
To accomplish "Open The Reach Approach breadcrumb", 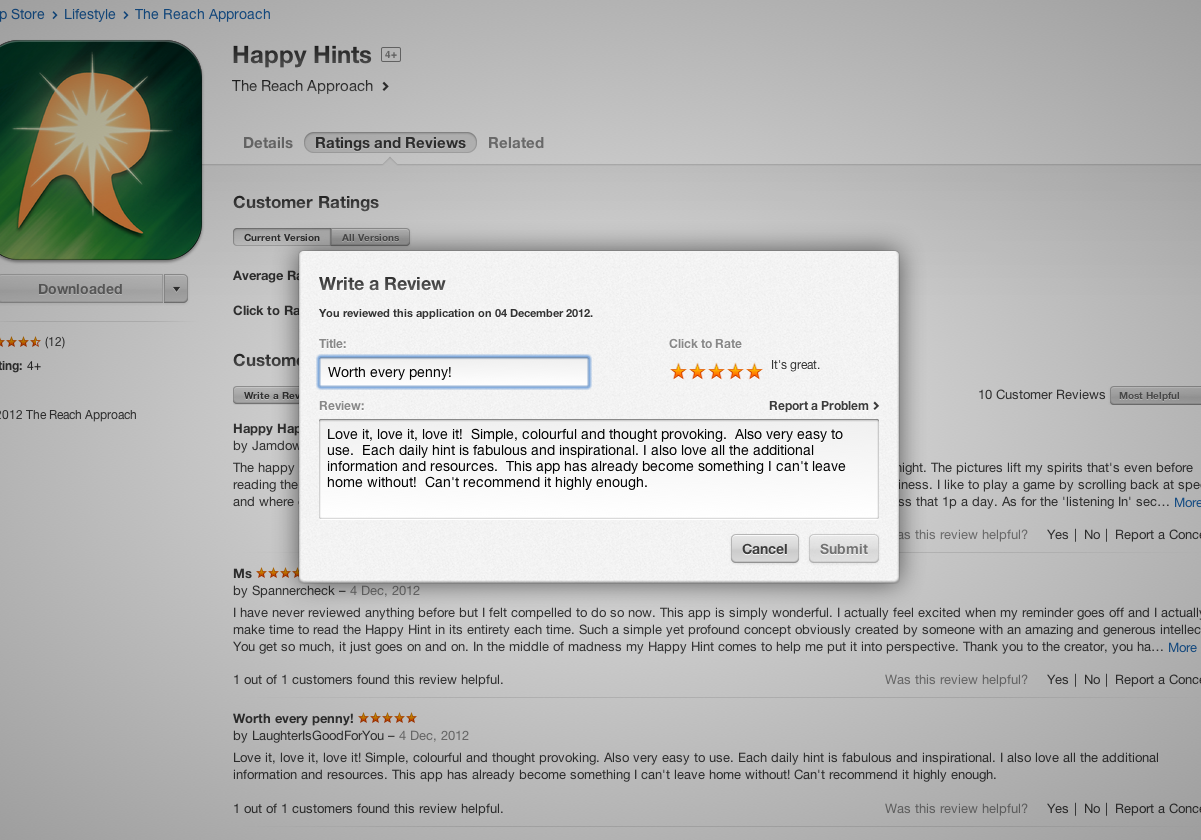I will pos(203,14).
